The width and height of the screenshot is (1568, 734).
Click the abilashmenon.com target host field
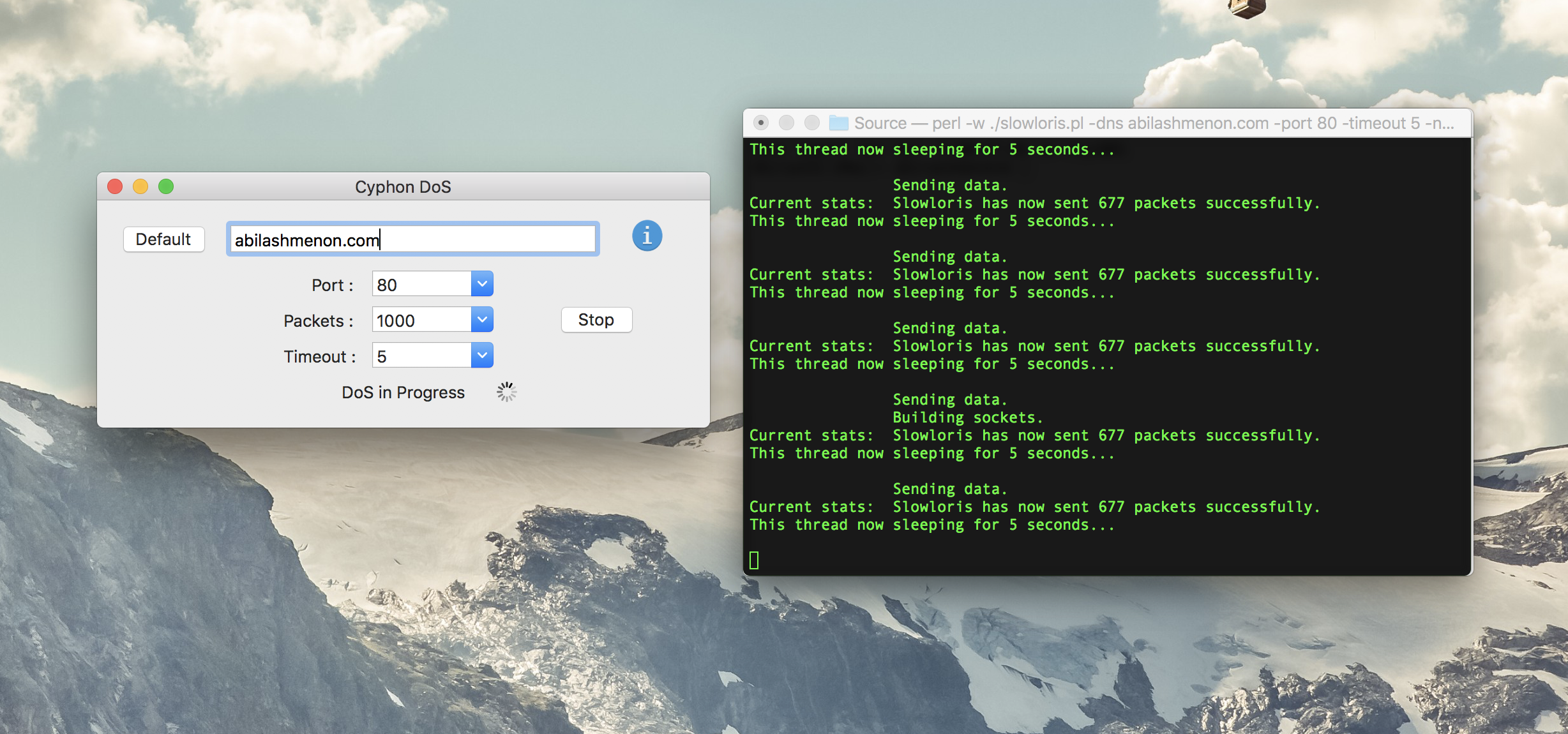click(x=412, y=240)
